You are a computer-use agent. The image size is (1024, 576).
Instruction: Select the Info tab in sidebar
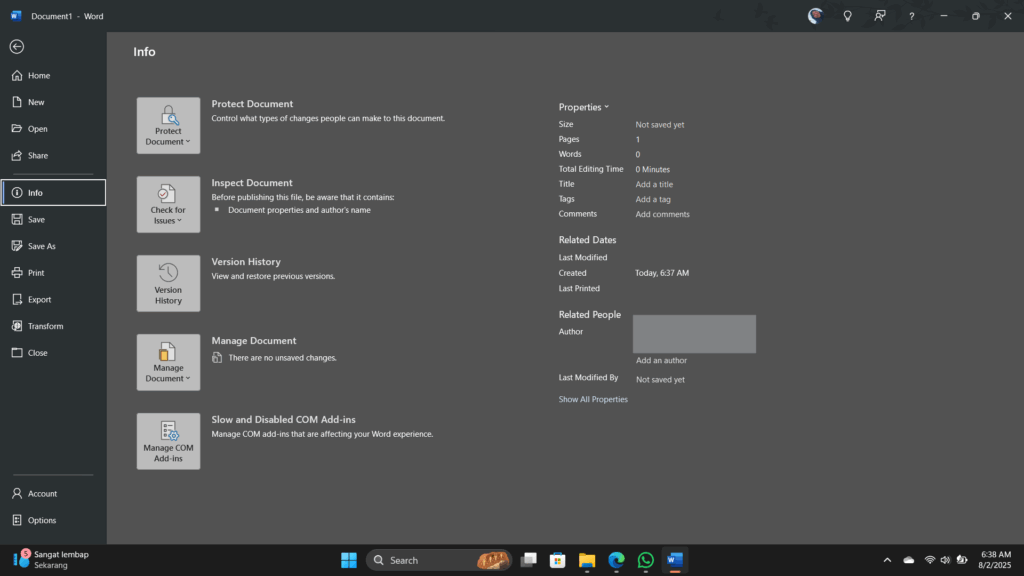[x=53, y=193]
